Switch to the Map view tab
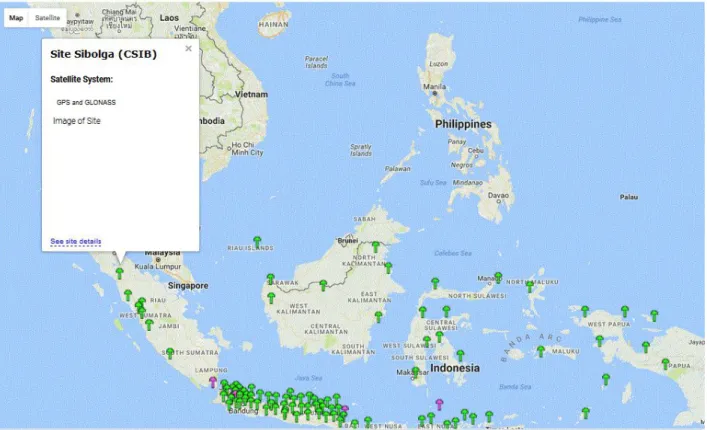 (16, 18)
